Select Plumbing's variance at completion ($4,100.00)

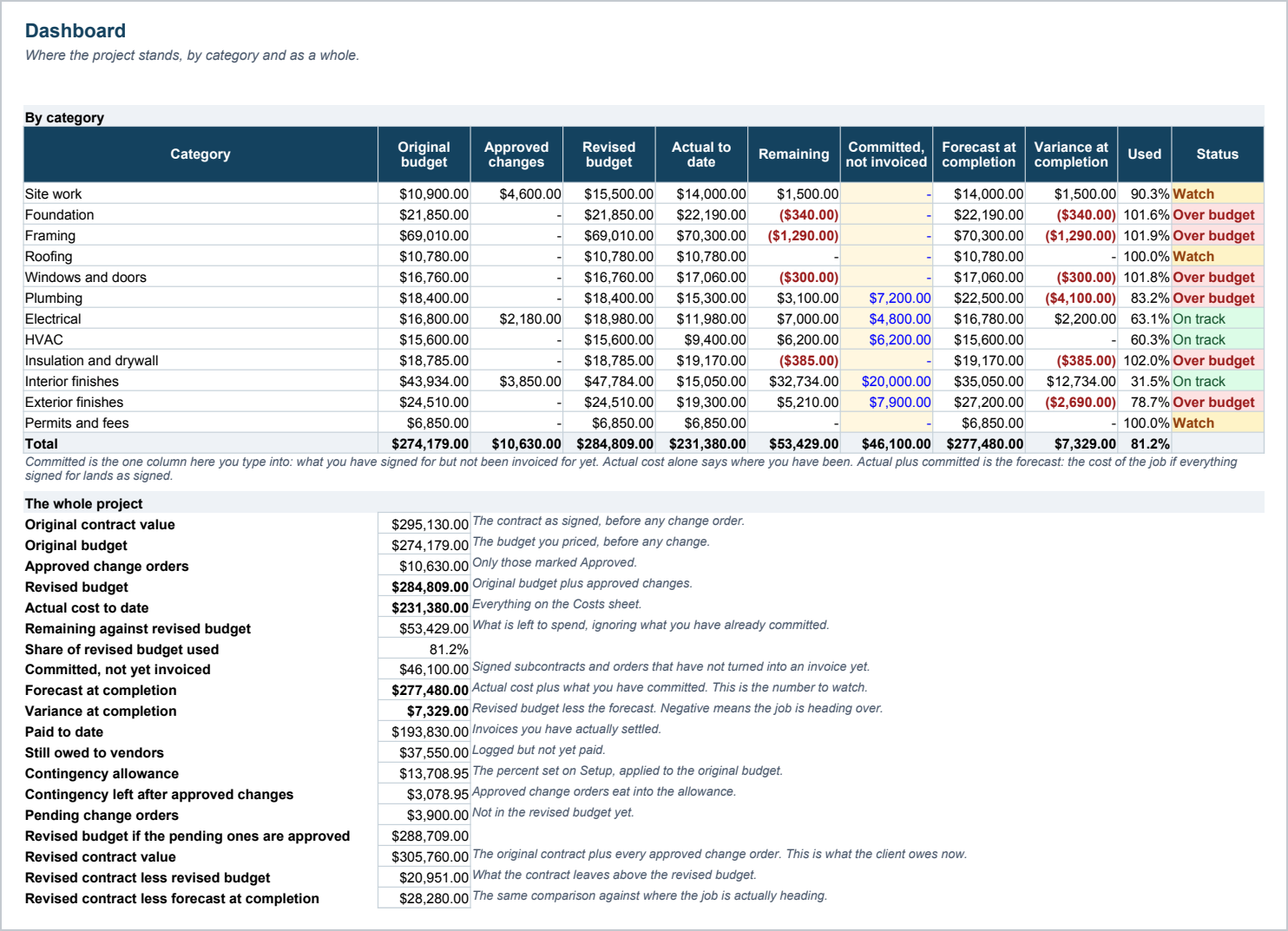[x=1071, y=298]
